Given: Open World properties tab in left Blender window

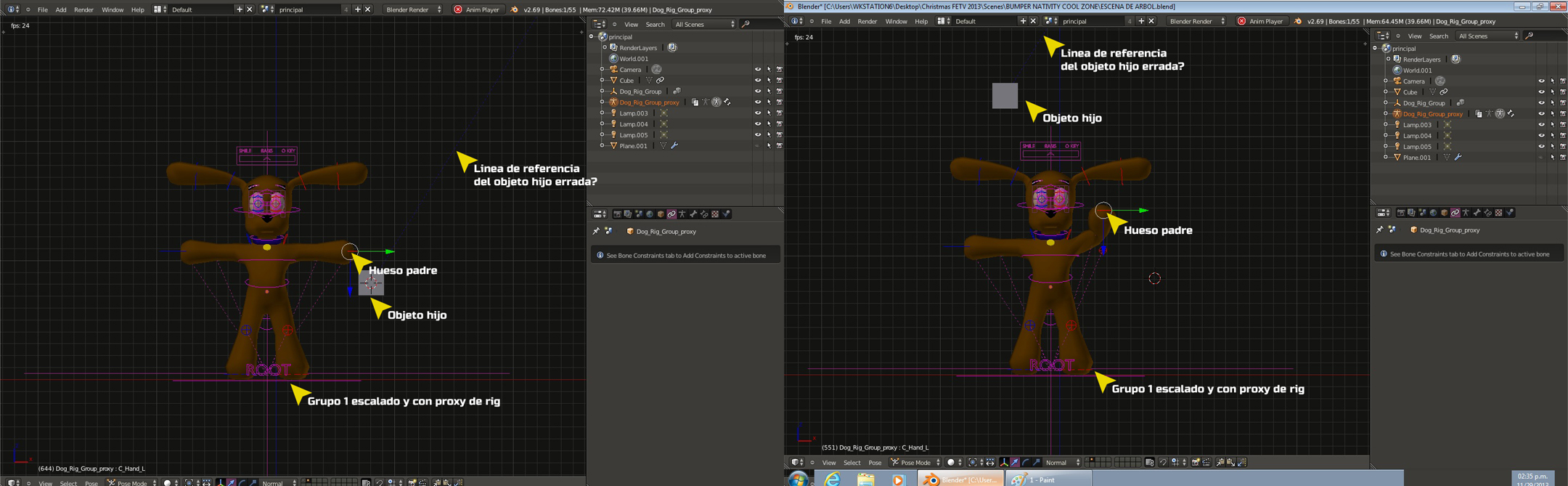Looking at the screenshot, I should pyautogui.click(x=650, y=214).
